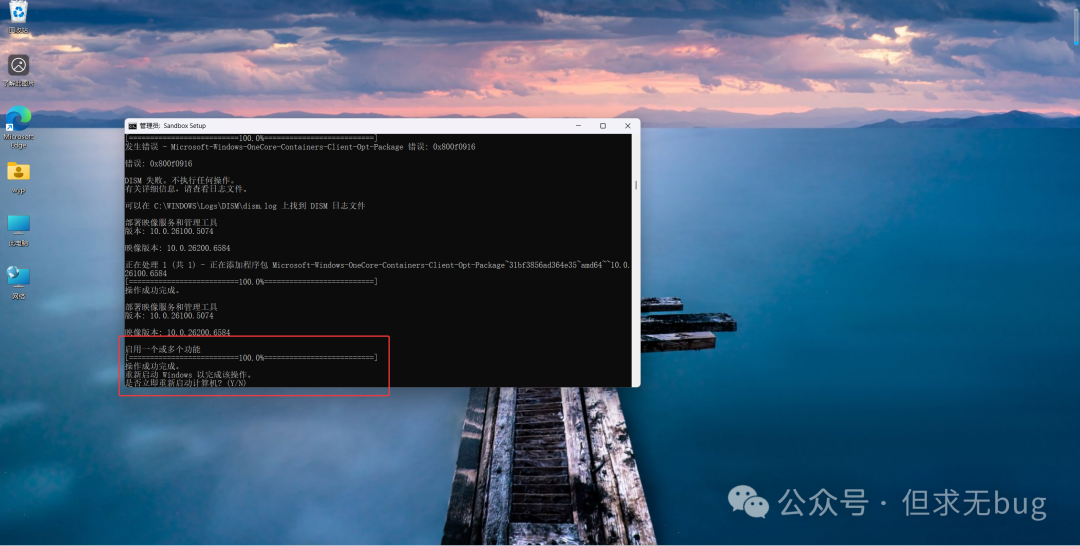
Task: Select the 网络 (Network) desktop icon
Action: pyautogui.click(x=18, y=277)
